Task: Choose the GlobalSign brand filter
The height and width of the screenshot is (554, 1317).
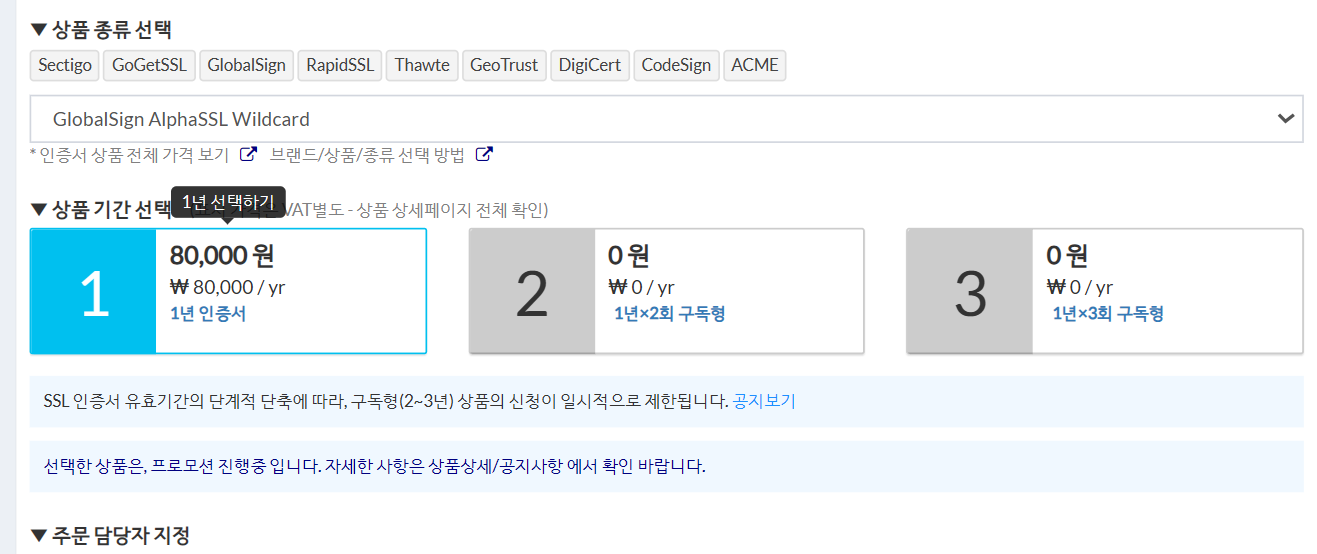Action: 246,65
